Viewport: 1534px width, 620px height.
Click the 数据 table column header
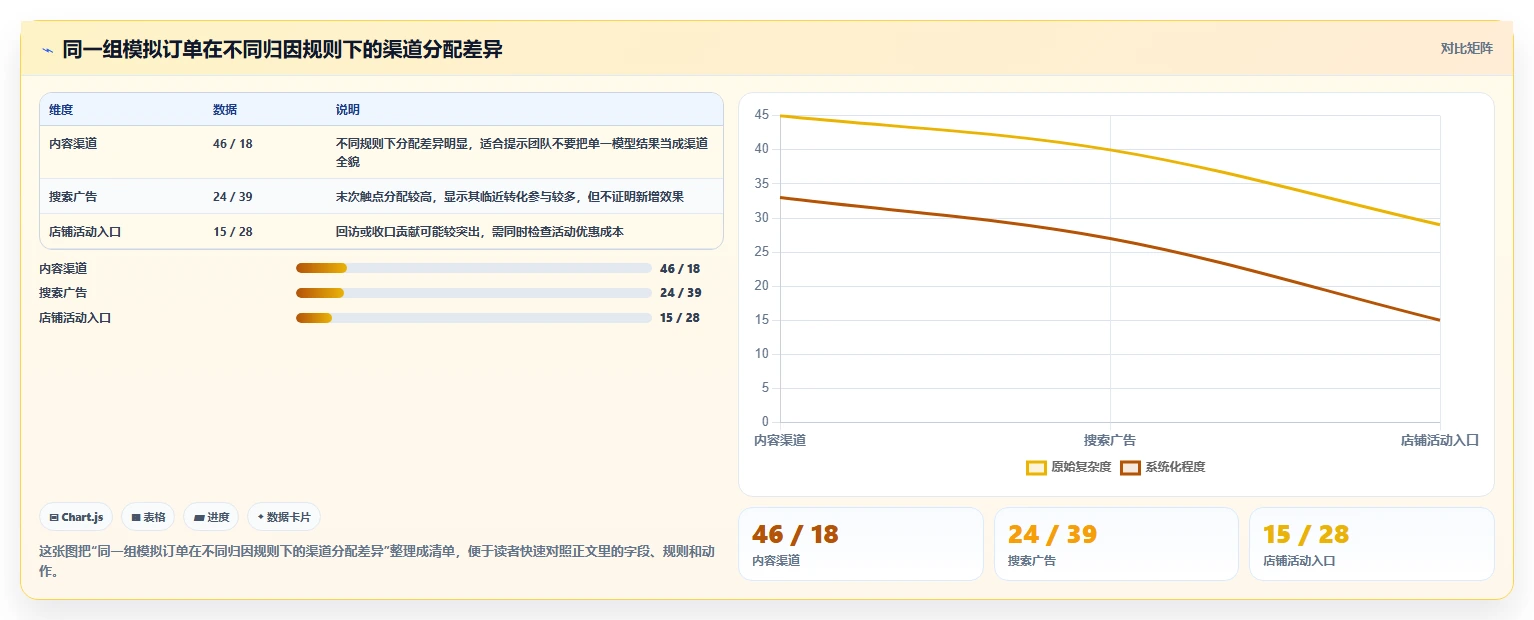pos(225,109)
